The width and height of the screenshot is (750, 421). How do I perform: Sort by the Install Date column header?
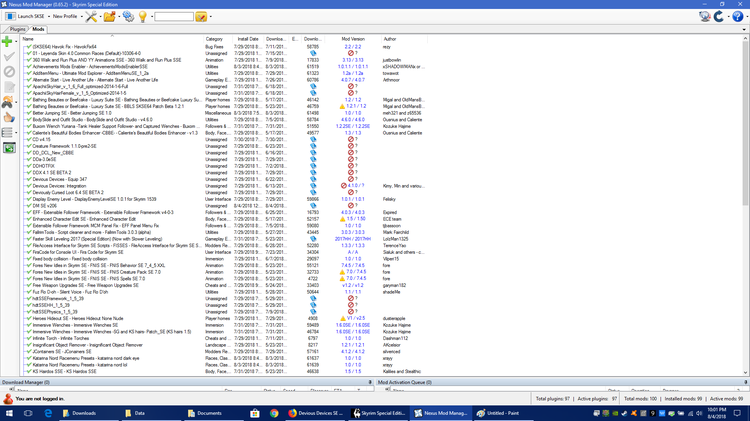(x=248, y=39)
